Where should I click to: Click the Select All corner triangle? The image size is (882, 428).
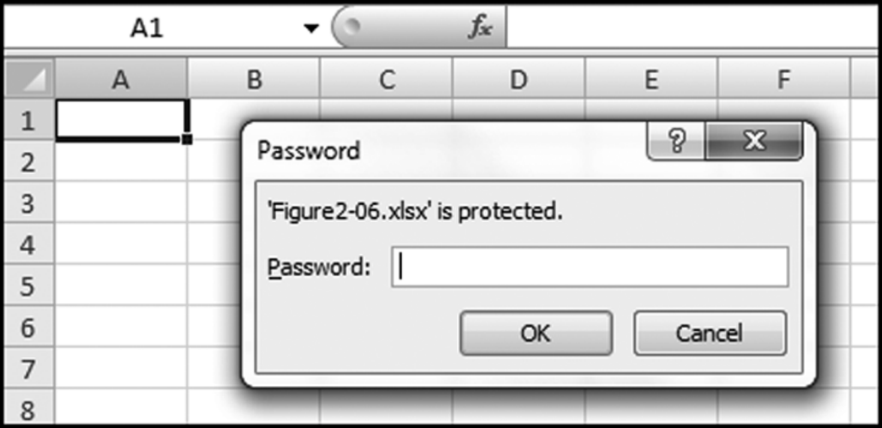(x=31, y=80)
